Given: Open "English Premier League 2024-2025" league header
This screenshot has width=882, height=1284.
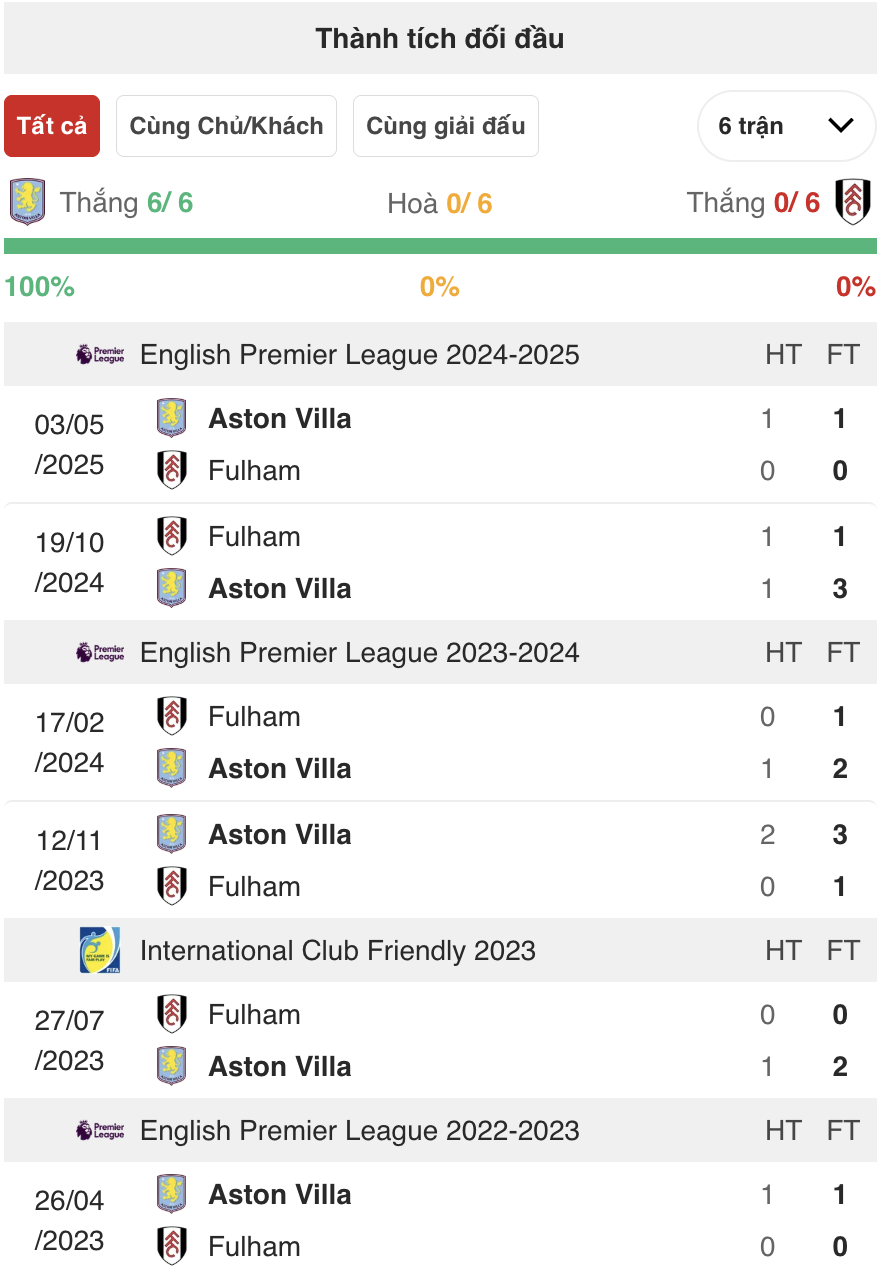Looking at the screenshot, I should (359, 354).
